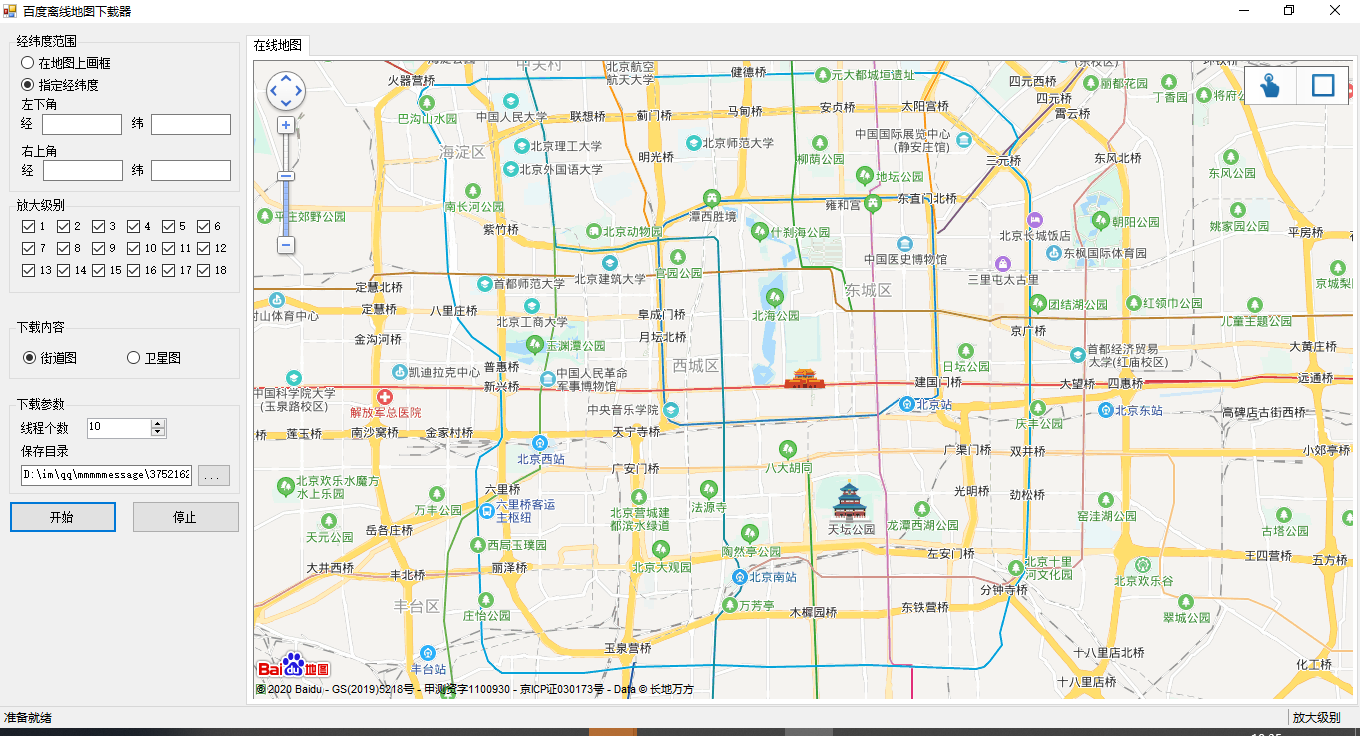Pan the map up with the arrow control
Image resolution: width=1360 pixels, height=736 pixels.
(x=286, y=78)
